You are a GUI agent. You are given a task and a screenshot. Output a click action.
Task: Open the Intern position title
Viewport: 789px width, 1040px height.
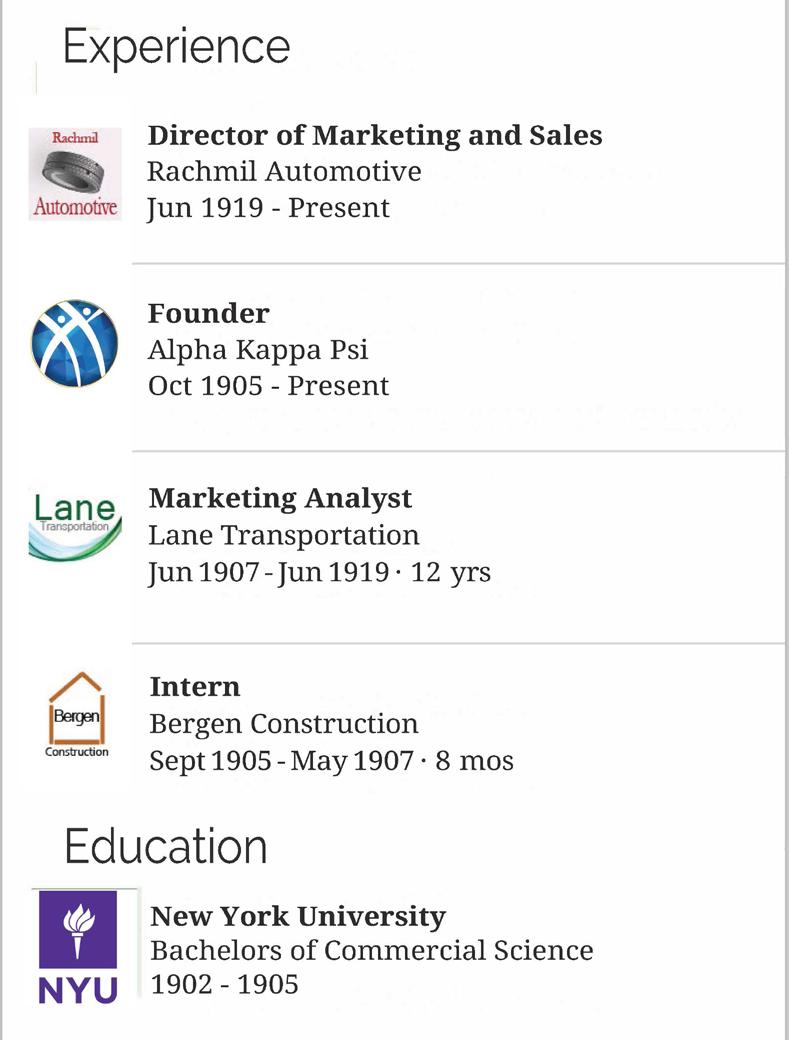point(195,687)
